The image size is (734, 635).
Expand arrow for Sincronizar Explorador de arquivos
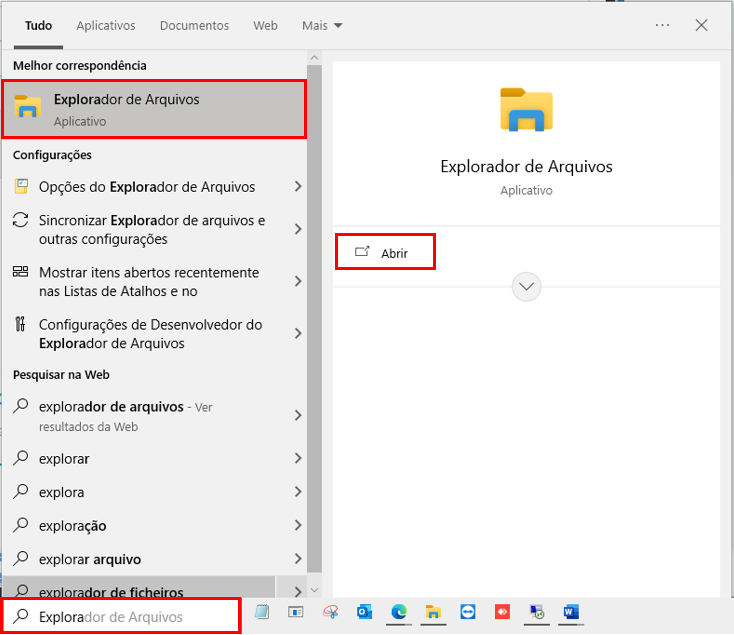click(x=298, y=229)
